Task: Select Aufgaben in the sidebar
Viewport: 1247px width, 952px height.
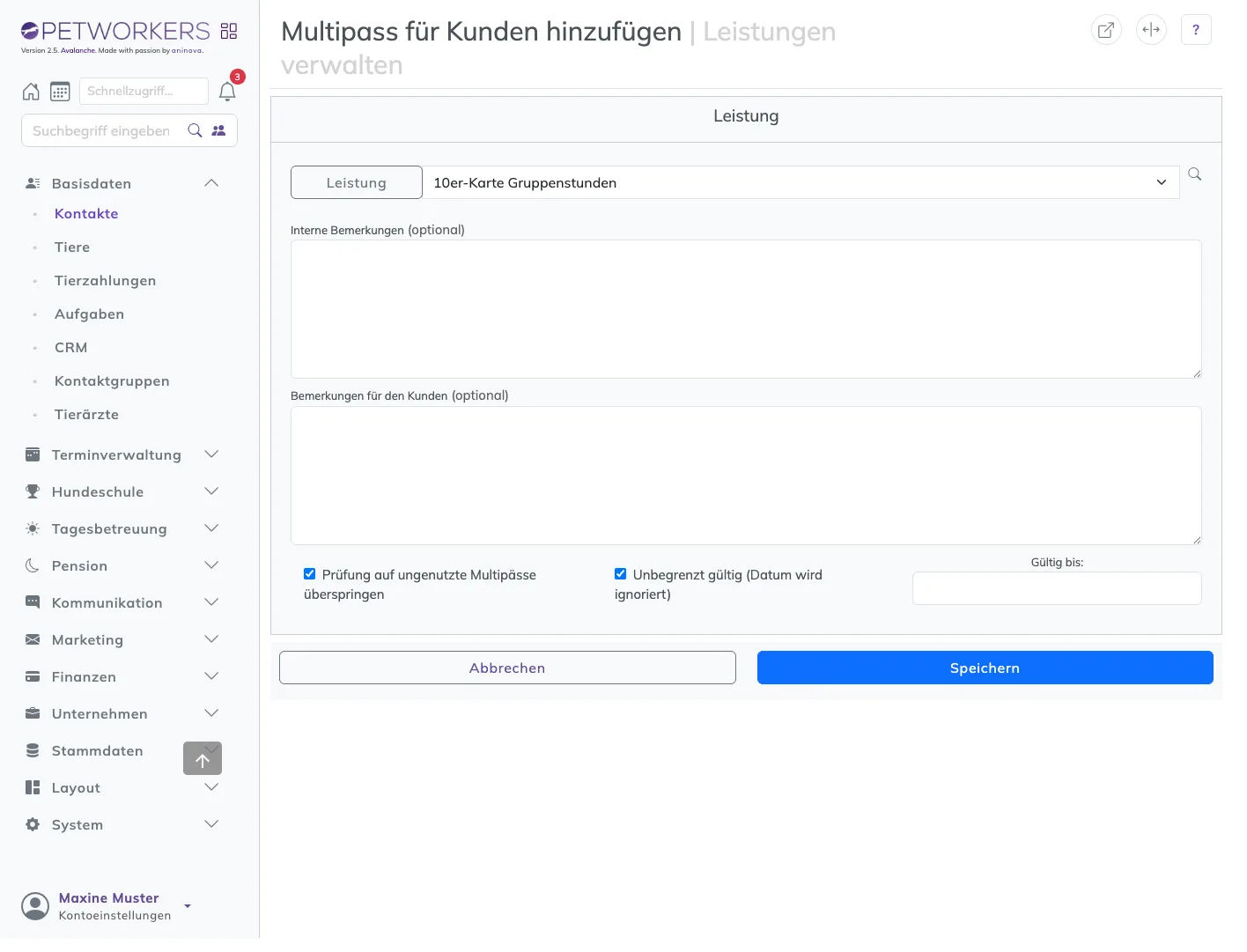Action: click(x=89, y=314)
